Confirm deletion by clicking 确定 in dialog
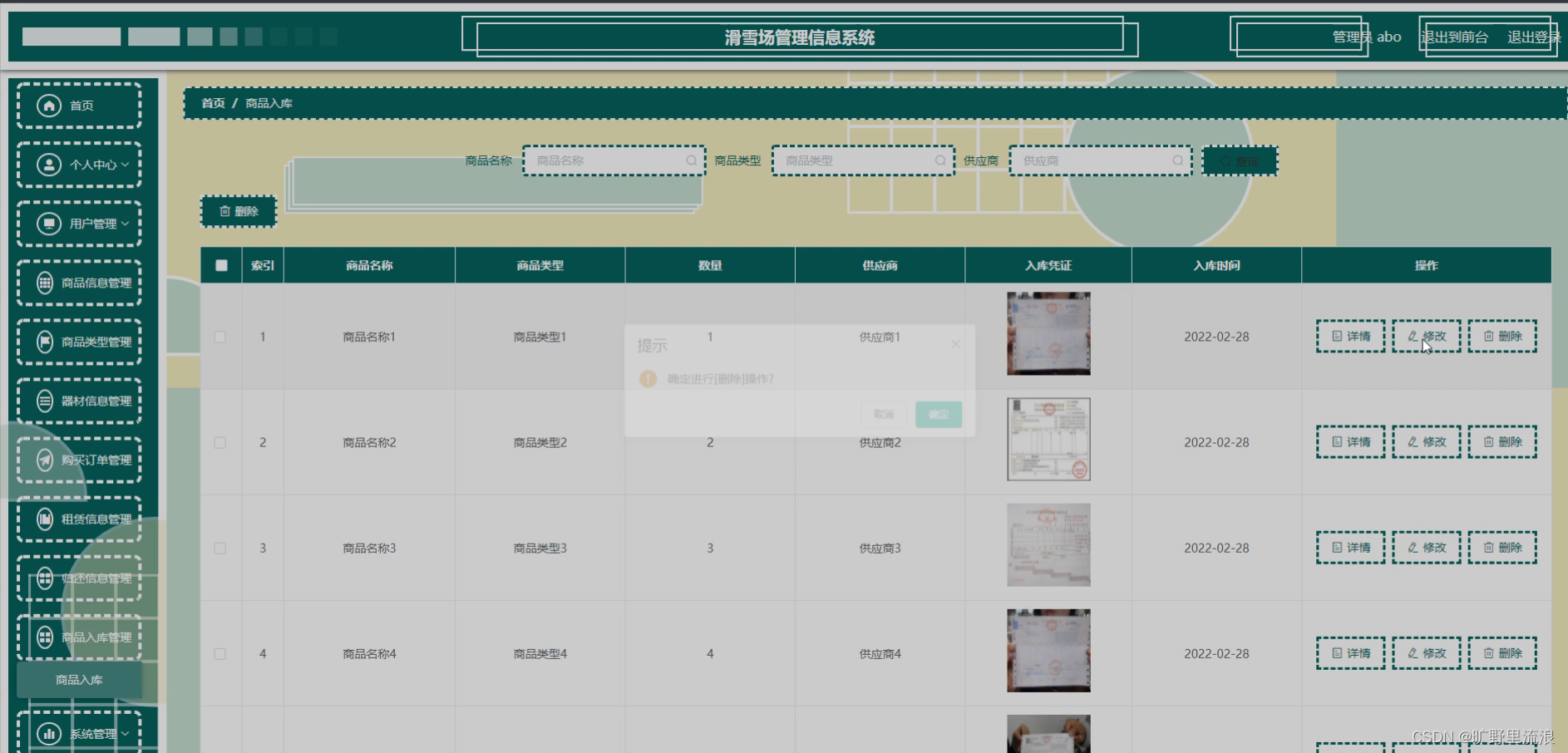This screenshot has width=1568, height=753. 938,413
